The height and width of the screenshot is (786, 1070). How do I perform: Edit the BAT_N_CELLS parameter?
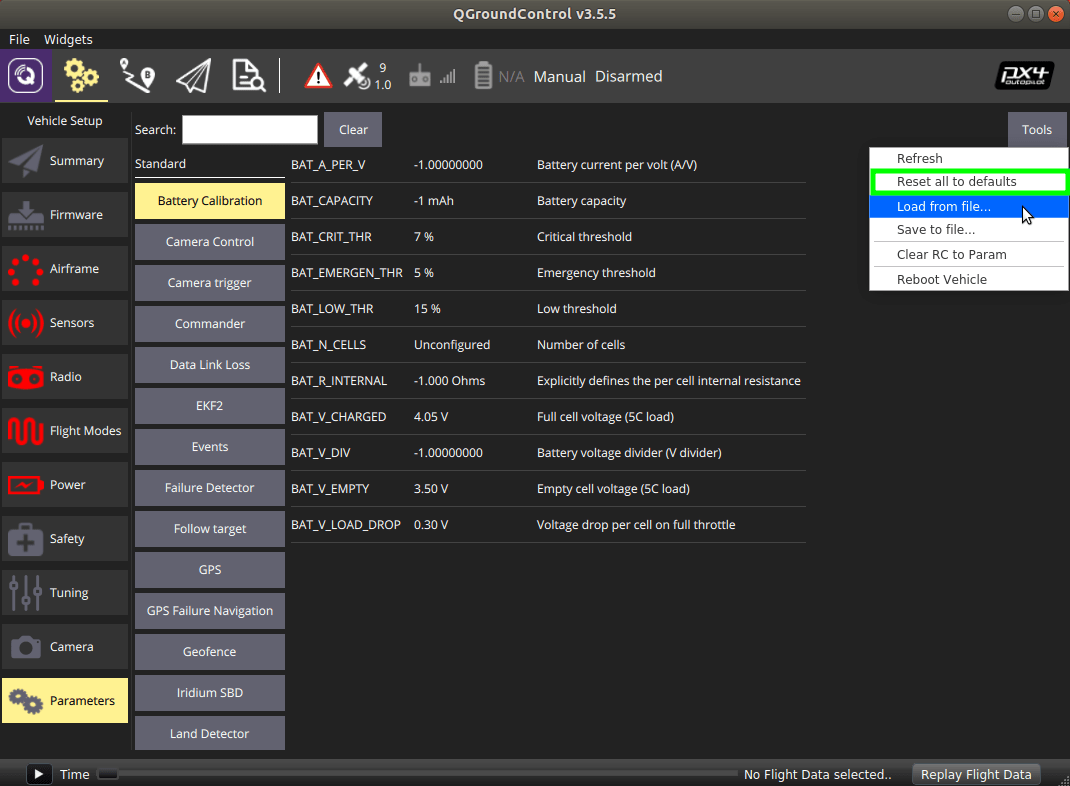[548, 345]
